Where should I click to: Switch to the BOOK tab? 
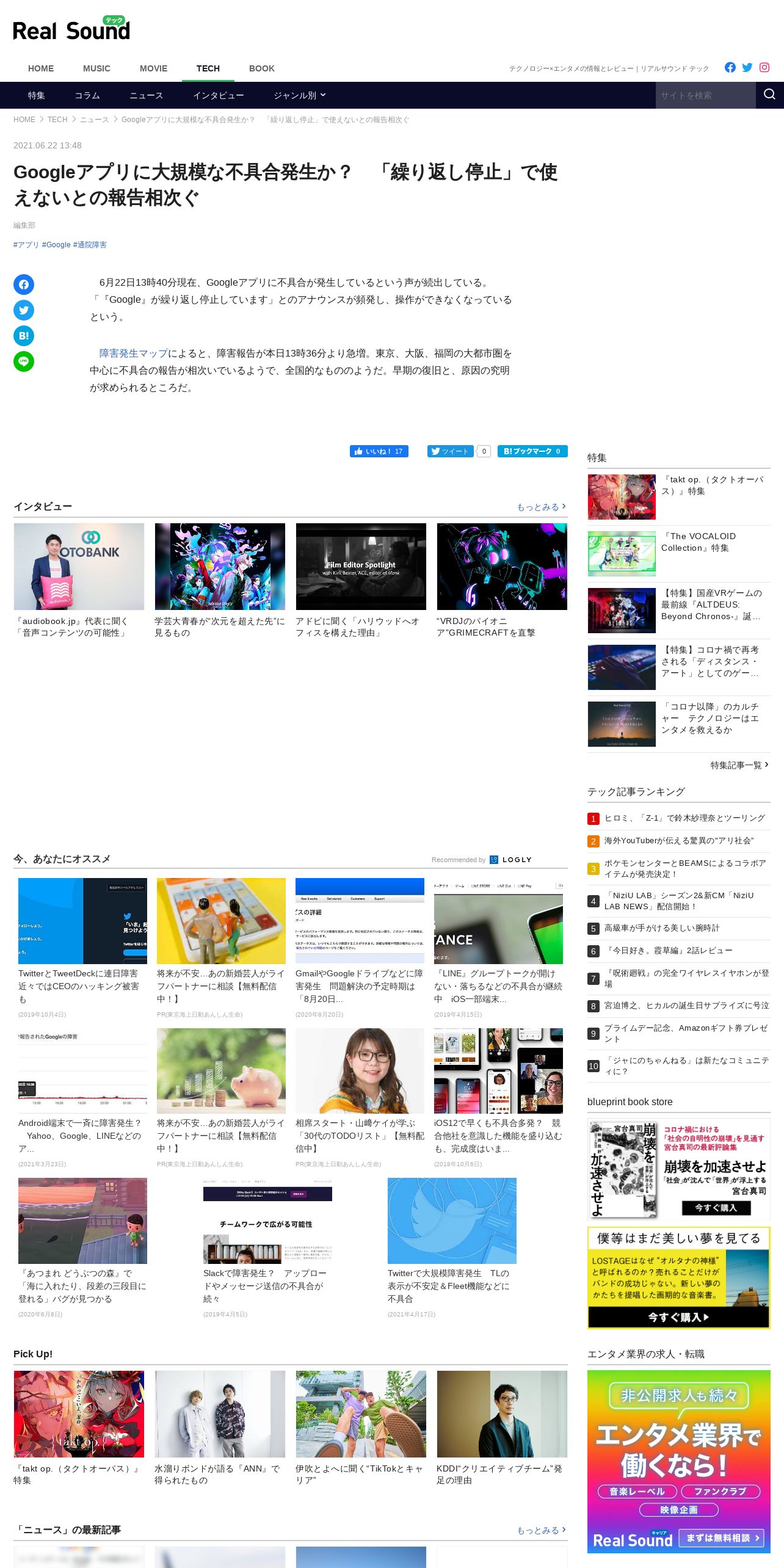[x=262, y=68]
